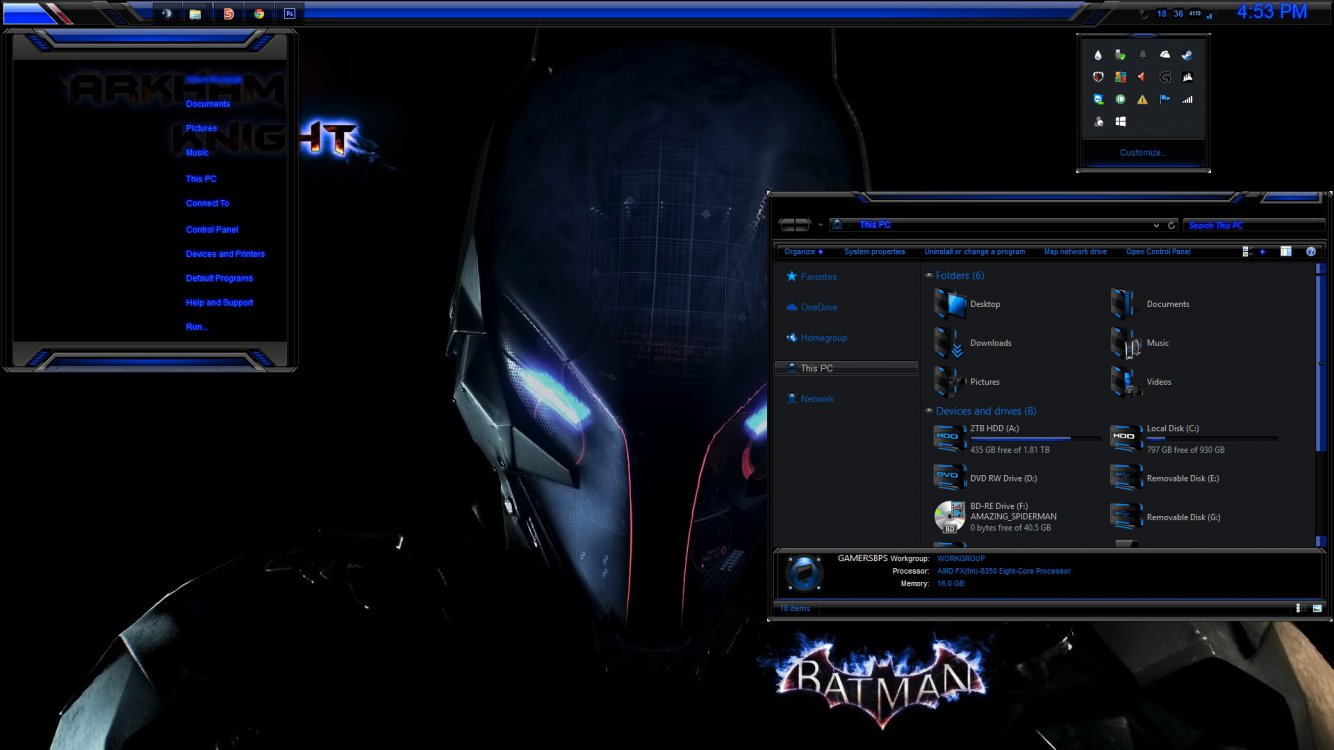Image resolution: width=1334 pixels, height=750 pixels.
Task: Open Default Programs from Start menu
Action: (x=219, y=279)
